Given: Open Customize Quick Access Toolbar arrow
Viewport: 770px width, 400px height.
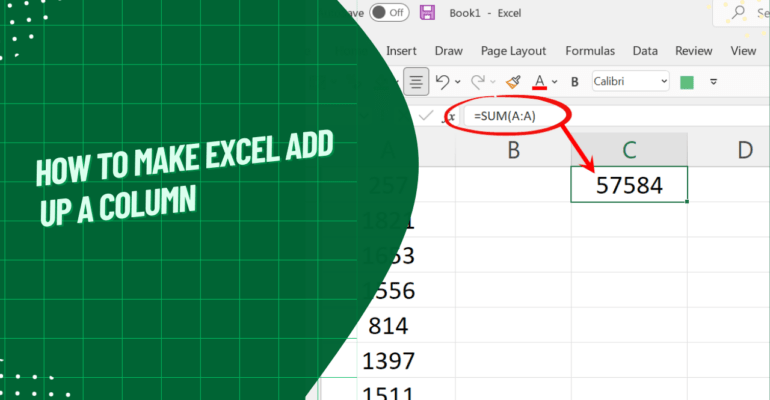Looking at the screenshot, I should pos(714,82).
